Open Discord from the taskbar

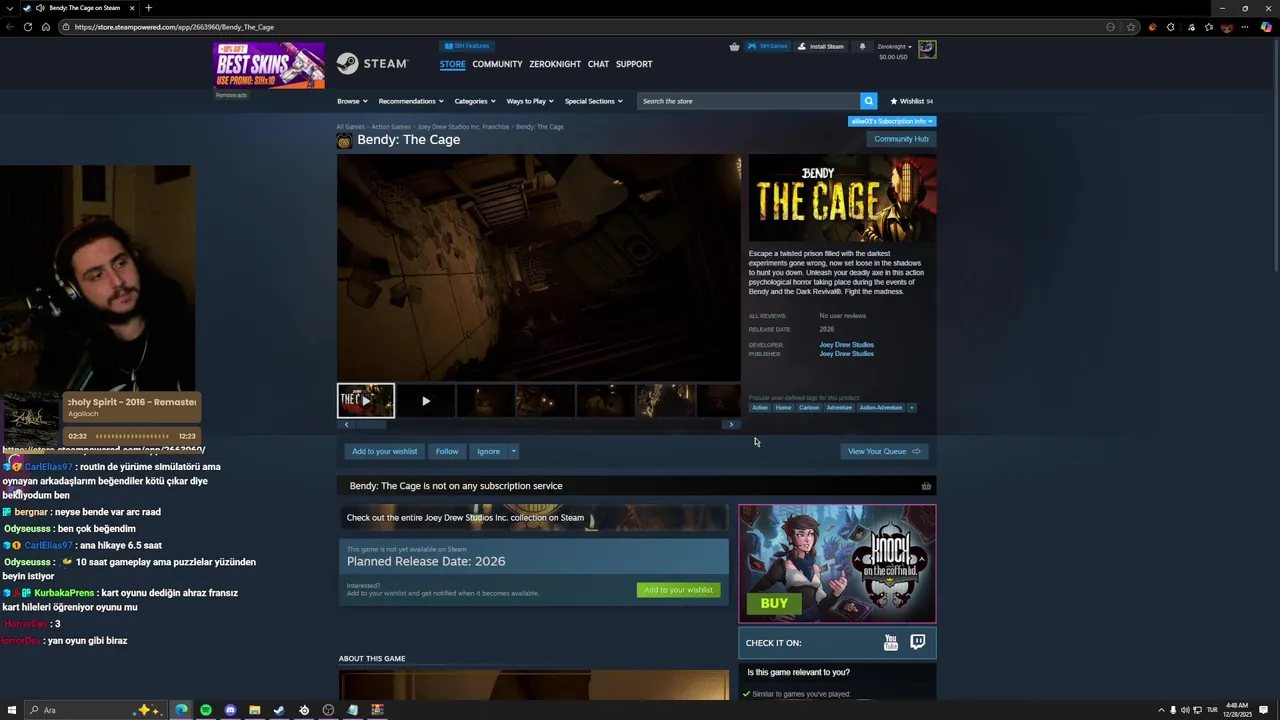point(230,710)
